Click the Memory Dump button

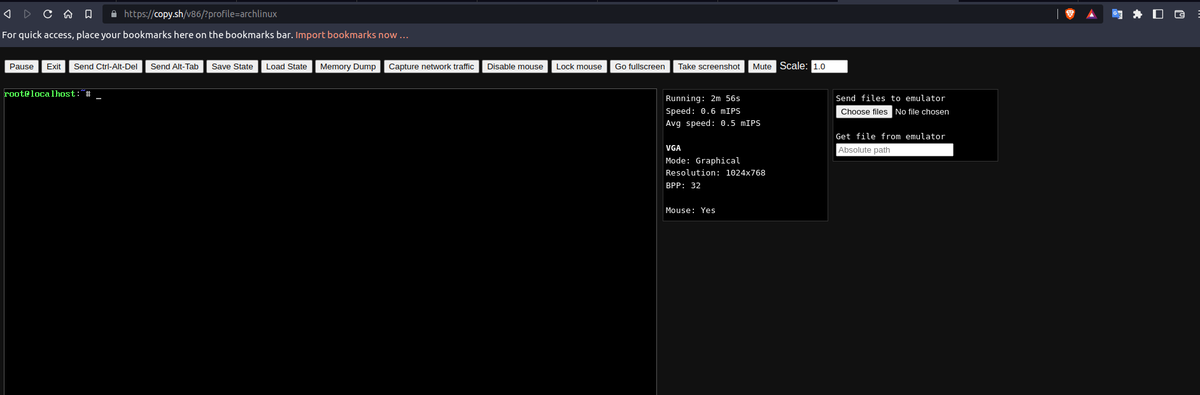pyautogui.click(x=348, y=67)
